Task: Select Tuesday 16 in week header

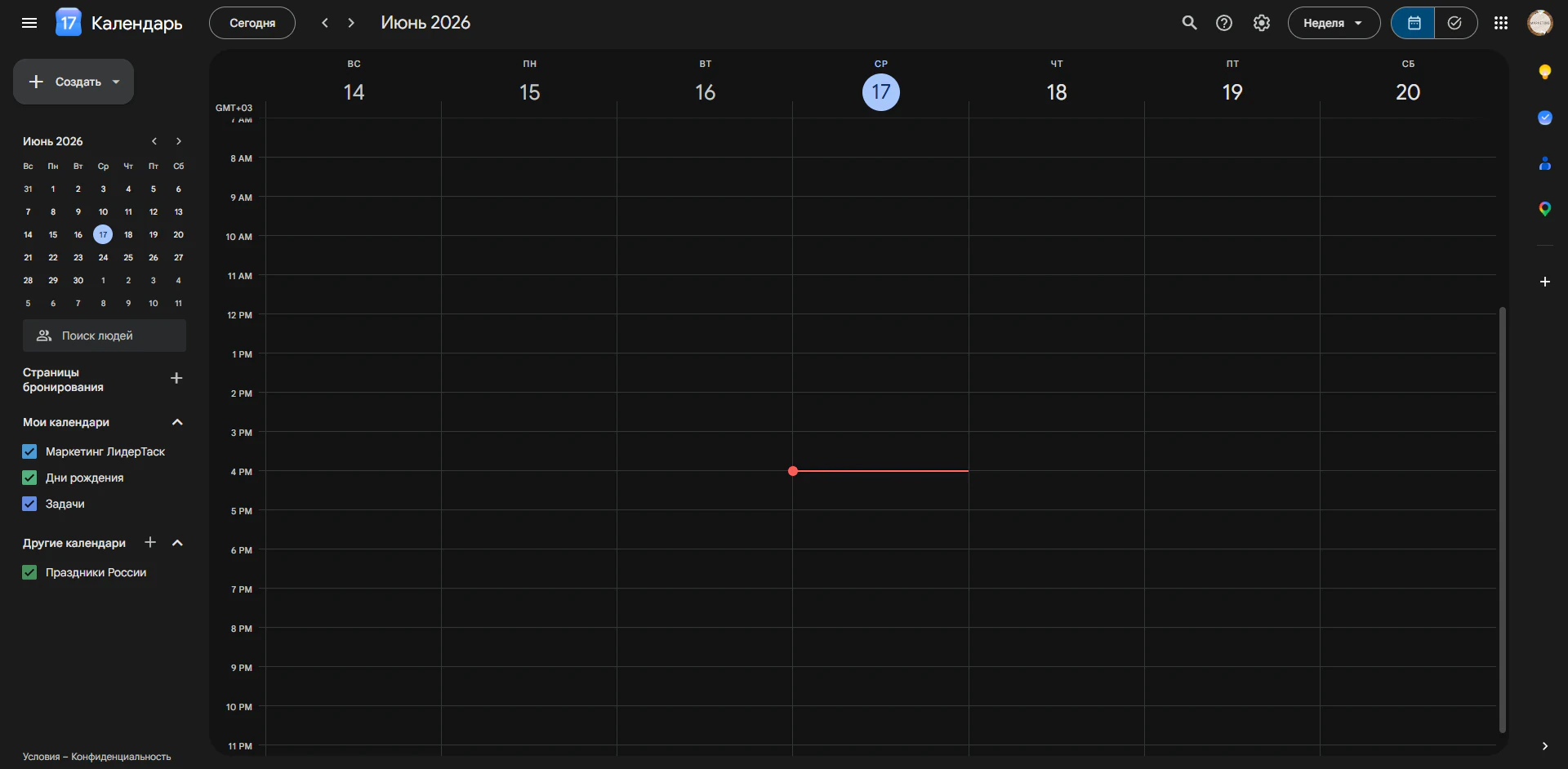Action: pyautogui.click(x=705, y=92)
